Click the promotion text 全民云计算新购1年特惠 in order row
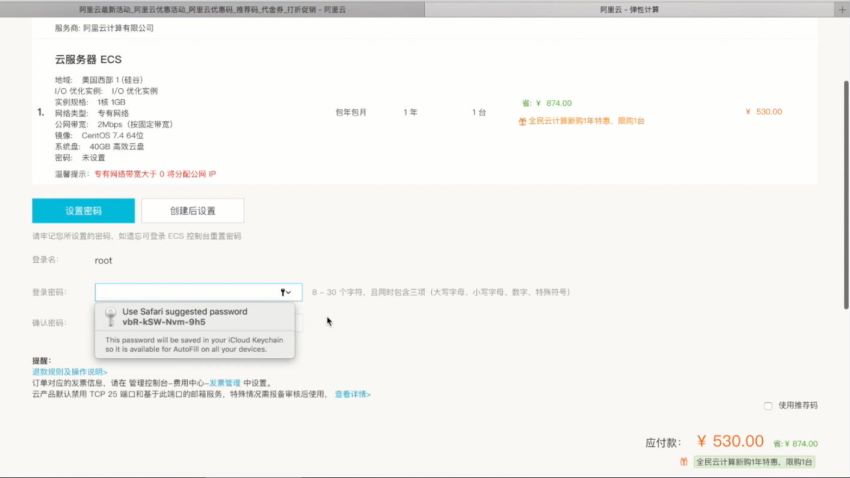 point(587,121)
